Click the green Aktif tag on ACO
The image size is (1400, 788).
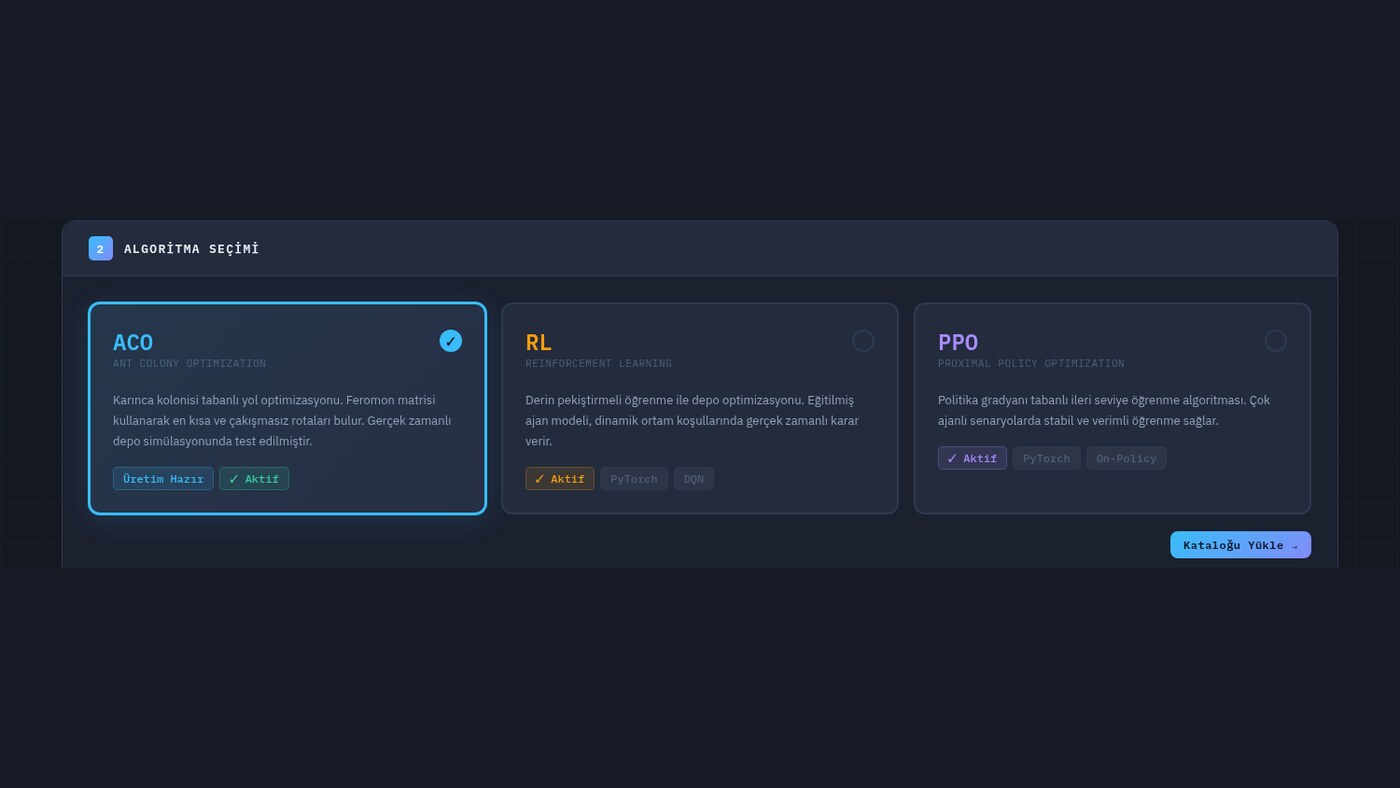[x=254, y=479]
